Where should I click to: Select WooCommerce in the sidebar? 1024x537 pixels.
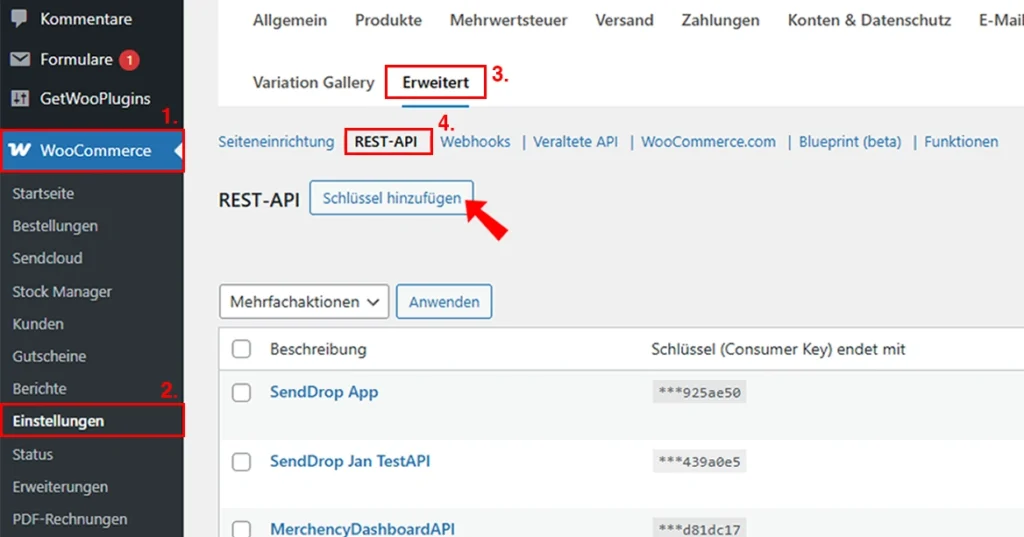(x=91, y=150)
